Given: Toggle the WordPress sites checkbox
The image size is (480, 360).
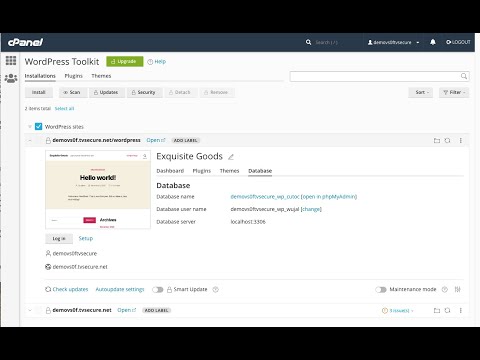Looking at the screenshot, I should click(39, 127).
